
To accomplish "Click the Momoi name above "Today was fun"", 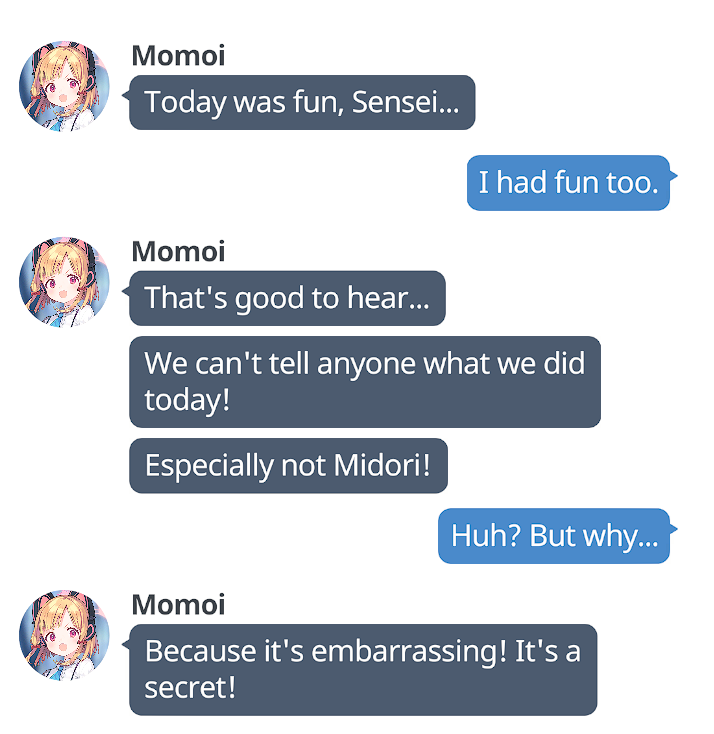I will tap(178, 56).
